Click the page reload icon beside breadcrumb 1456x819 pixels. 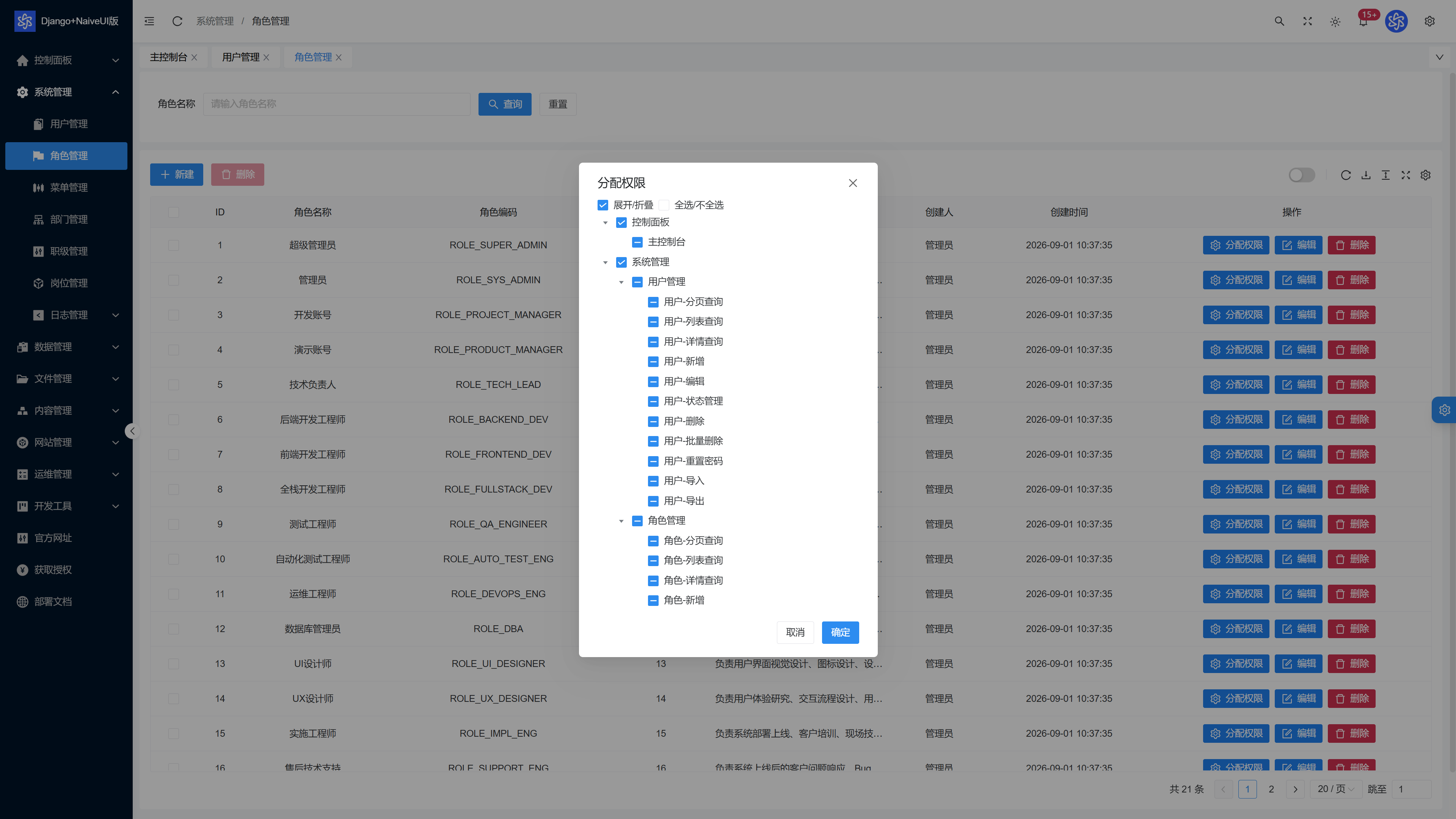coord(177,21)
